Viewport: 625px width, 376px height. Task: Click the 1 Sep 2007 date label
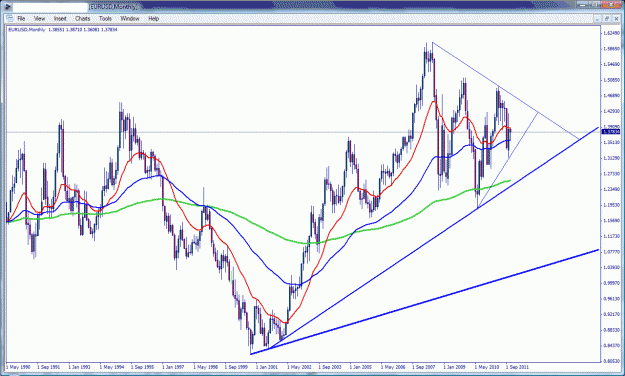tap(424, 366)
